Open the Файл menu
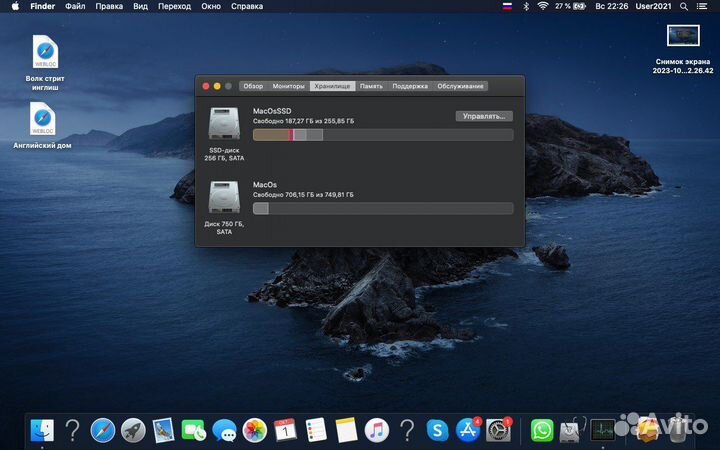 75,6
